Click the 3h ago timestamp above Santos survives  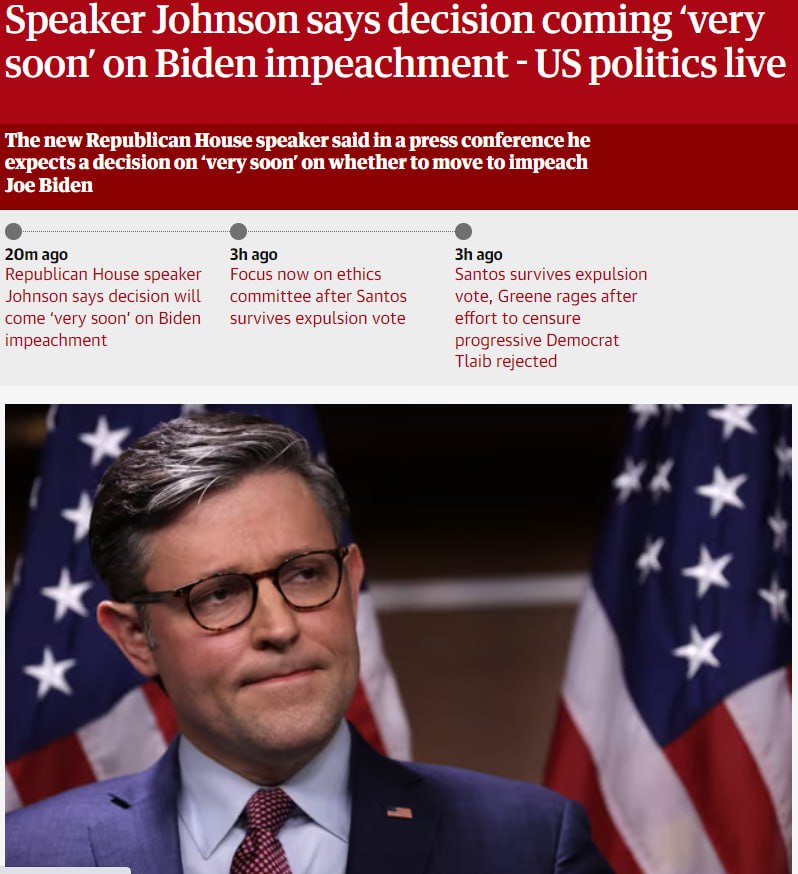tap(479, 255)
